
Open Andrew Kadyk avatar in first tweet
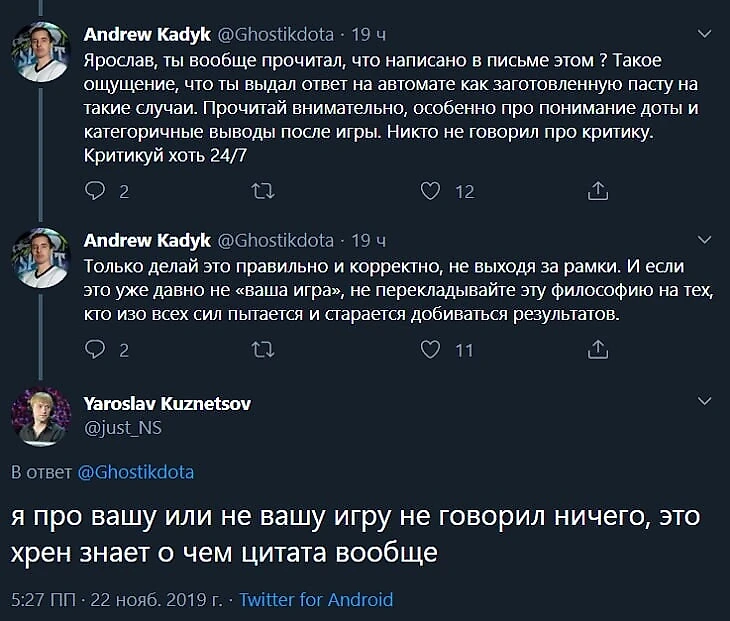tap(41, 52)
